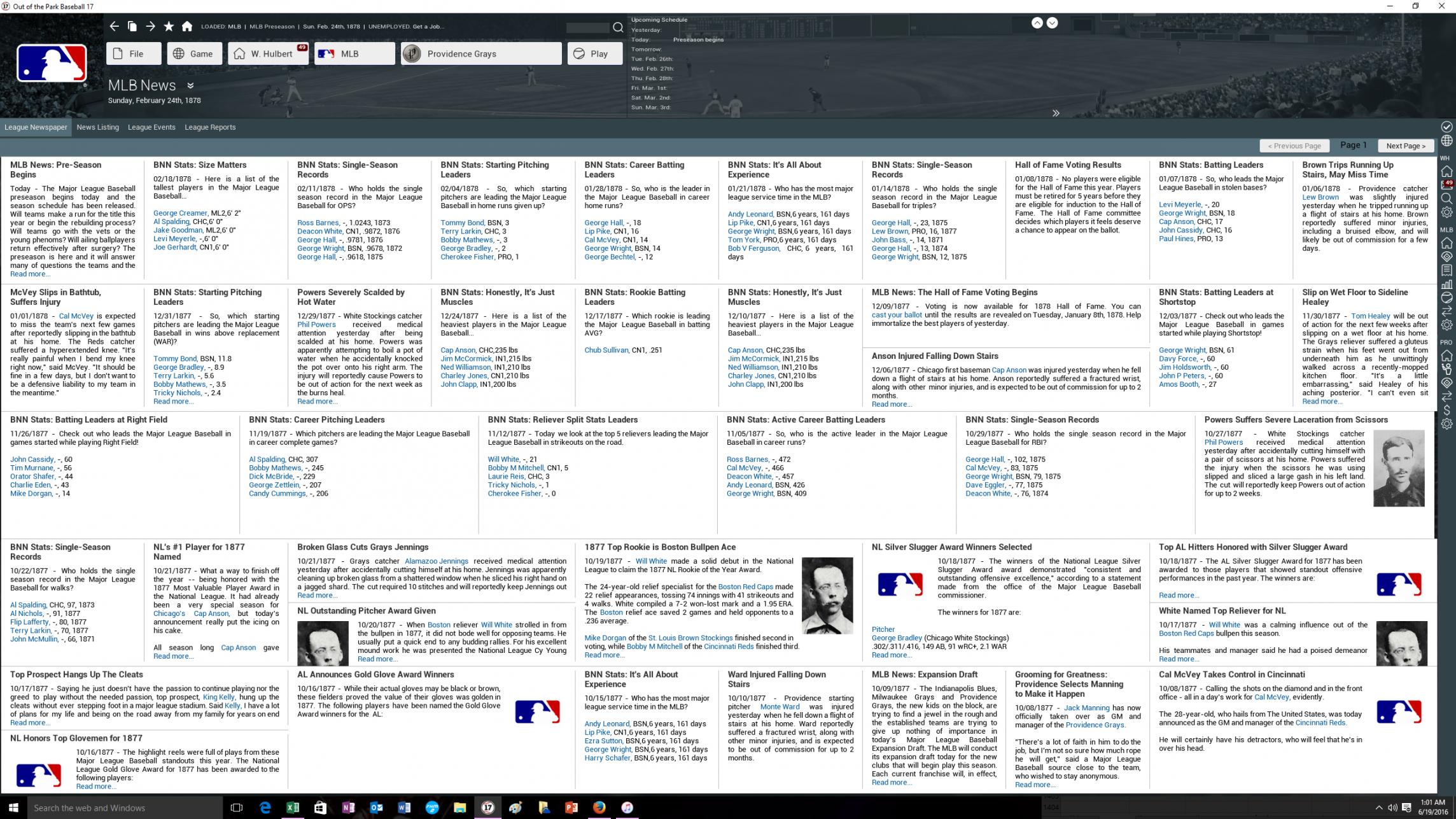Open MLB statistics bar chart icon in sidebar
This screenshot has width=1456, height=819.
click(1446, 284)
